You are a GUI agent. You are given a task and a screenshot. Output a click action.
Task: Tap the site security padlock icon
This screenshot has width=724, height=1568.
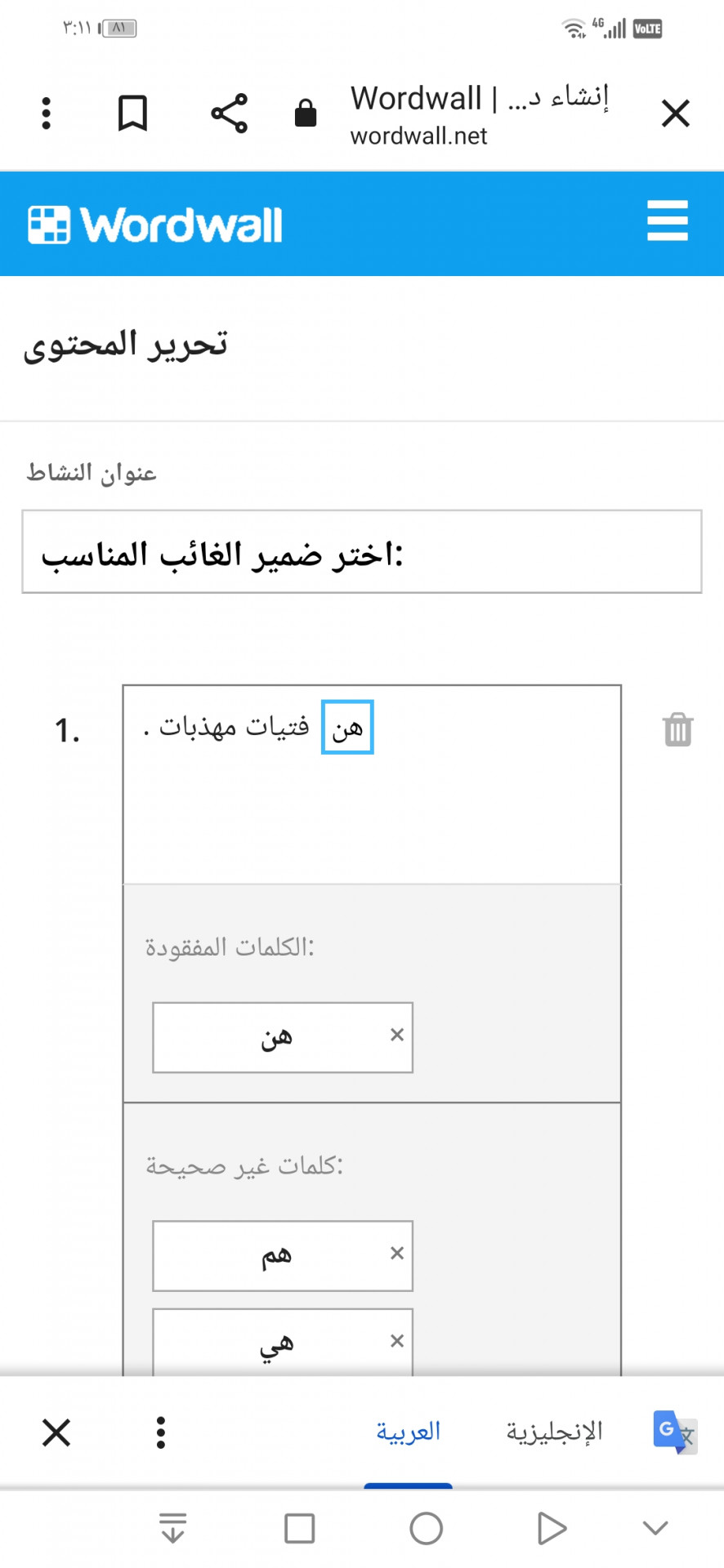(x=306, y=113)
